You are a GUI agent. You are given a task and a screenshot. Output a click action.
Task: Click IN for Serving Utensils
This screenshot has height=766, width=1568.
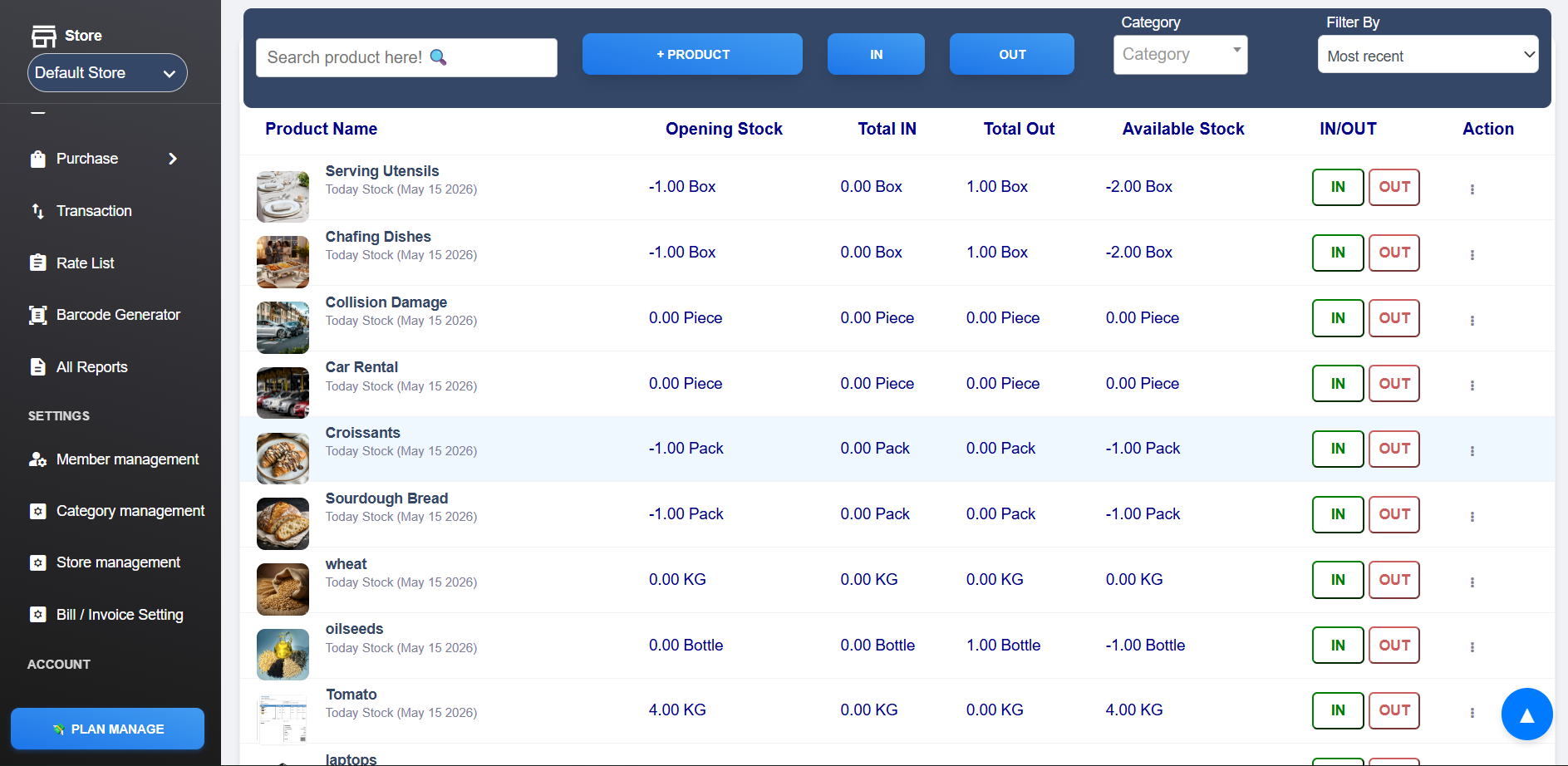[x=1338, y=187]
